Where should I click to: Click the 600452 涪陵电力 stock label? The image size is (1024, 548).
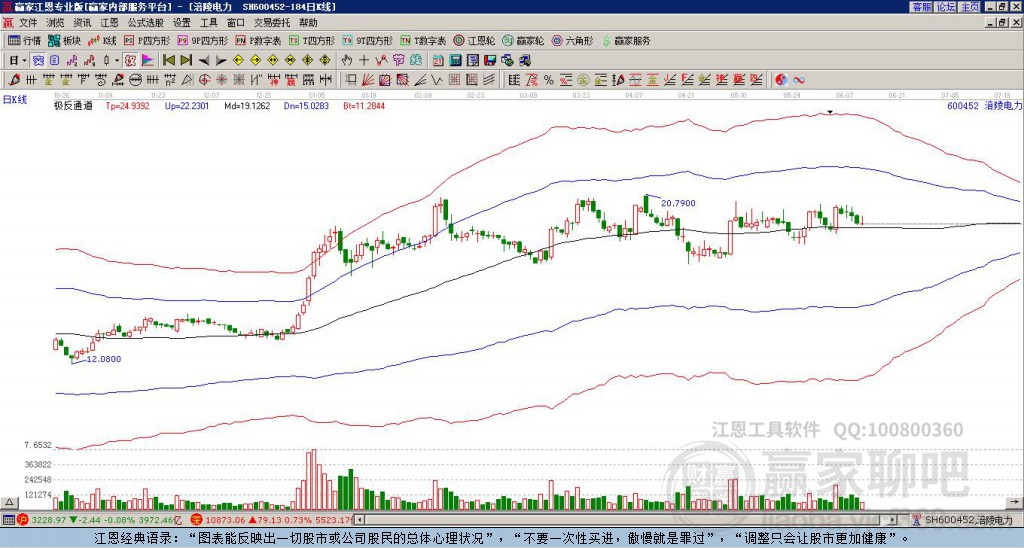[x=984, y=105]
